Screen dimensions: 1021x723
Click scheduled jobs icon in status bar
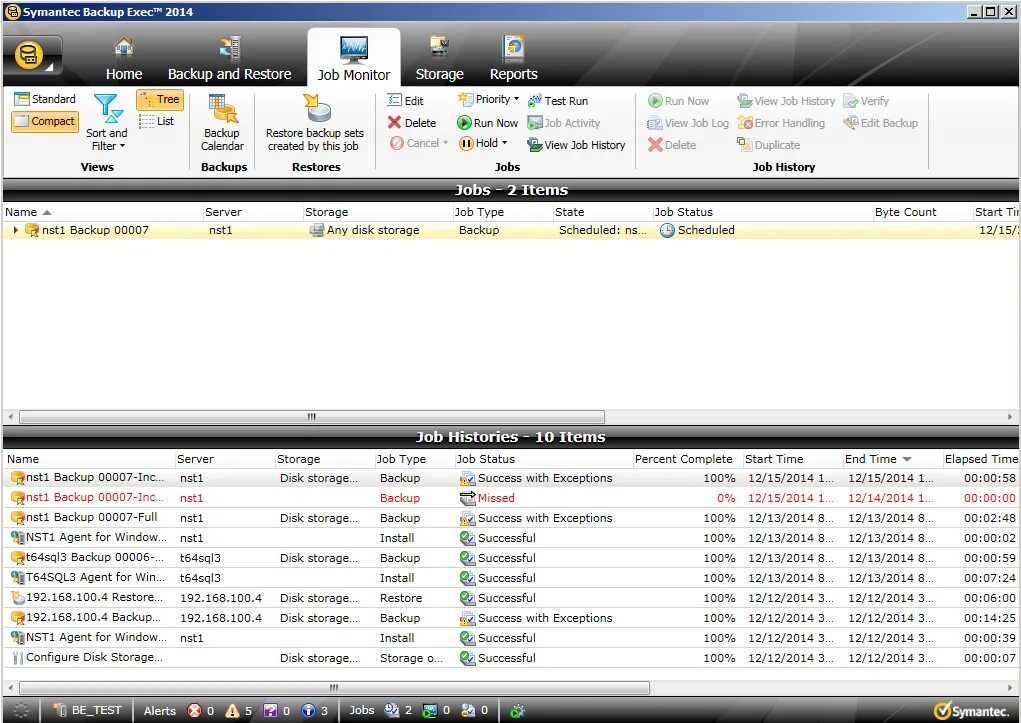click(x=391, y=711)
